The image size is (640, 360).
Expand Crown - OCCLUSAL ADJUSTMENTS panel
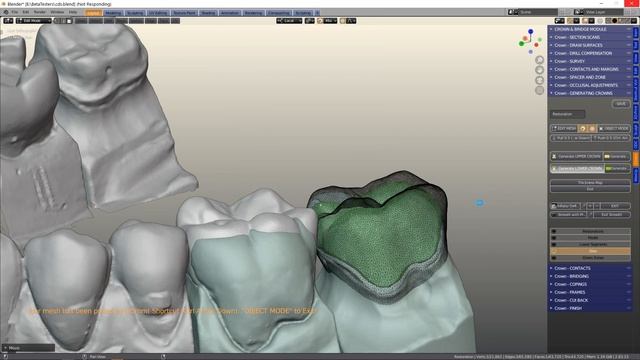pyautogui.click(x=590, y=85)
